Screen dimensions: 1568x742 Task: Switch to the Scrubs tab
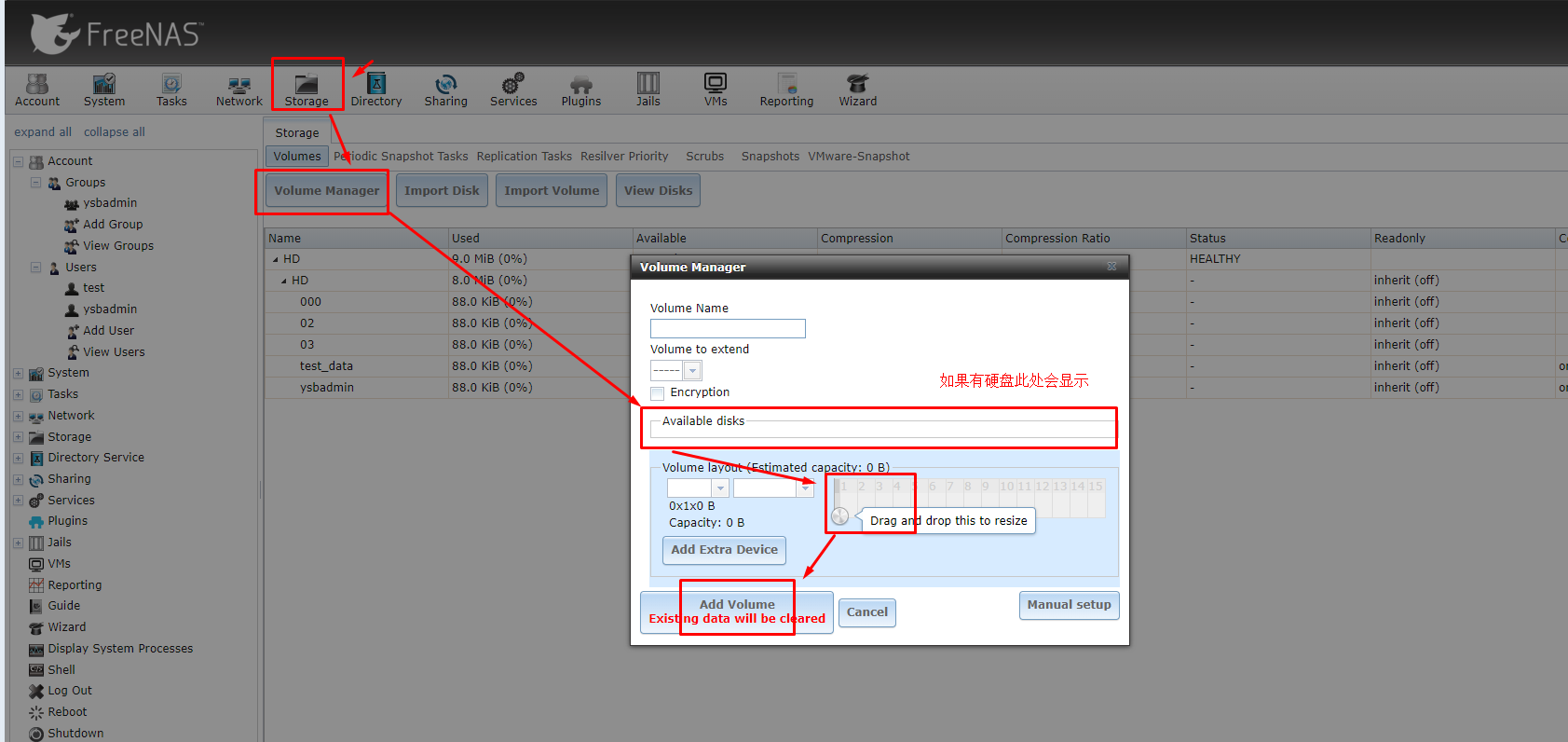[705, 157]
